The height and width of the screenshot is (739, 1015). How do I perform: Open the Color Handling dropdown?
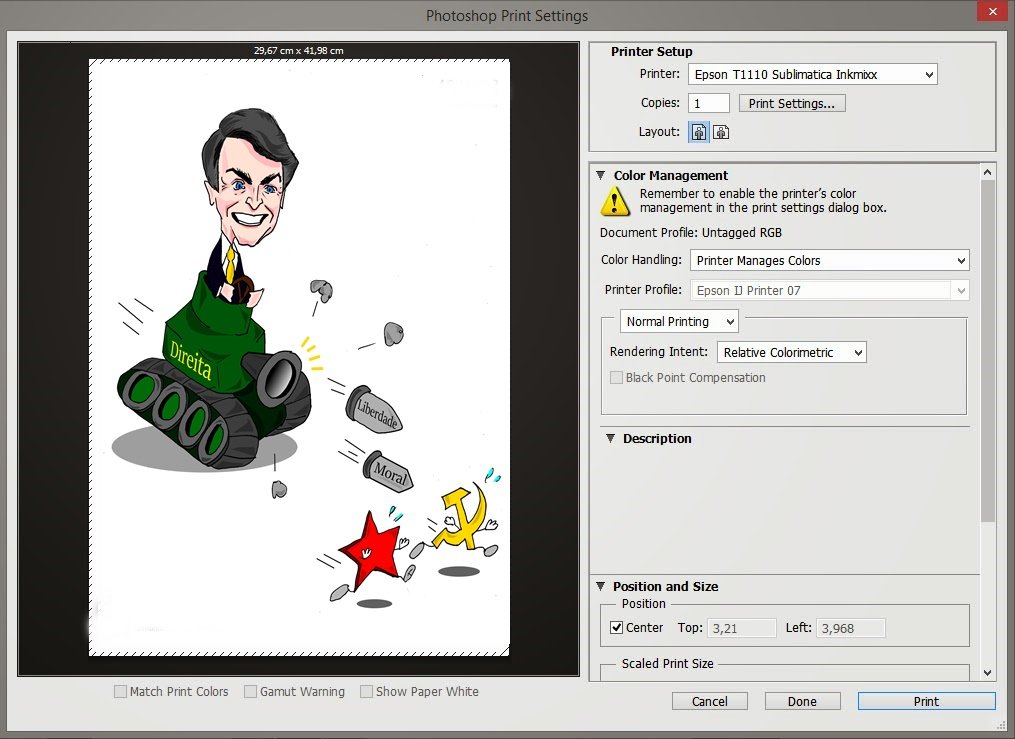coord(829,260)
